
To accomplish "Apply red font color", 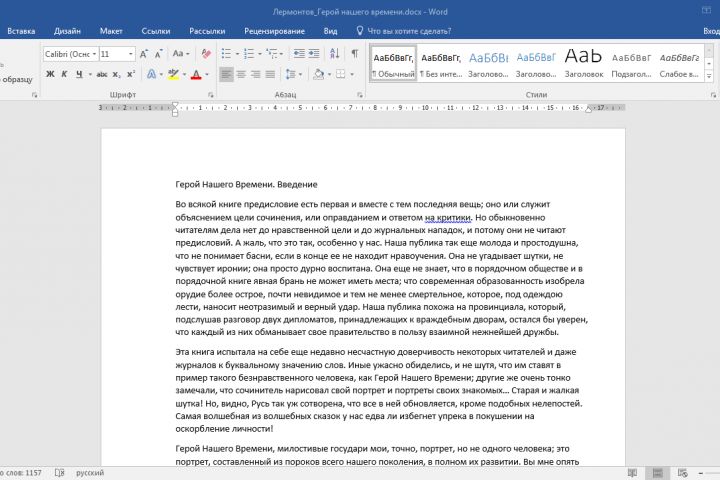I will tap(196, 74).
